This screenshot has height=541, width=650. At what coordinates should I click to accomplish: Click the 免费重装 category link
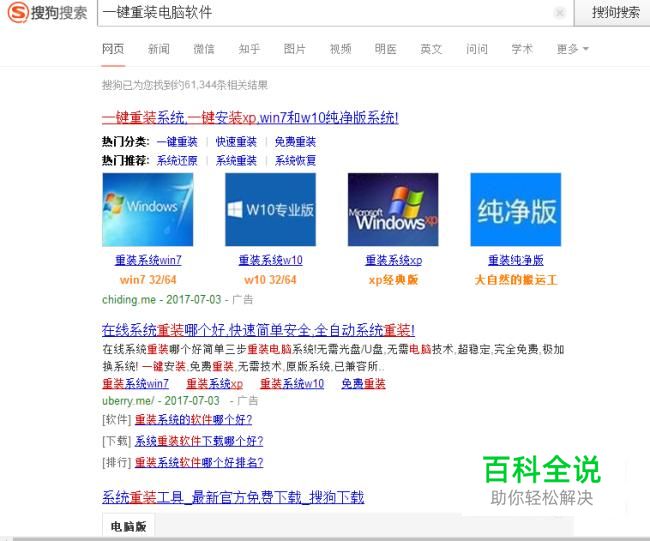[x=295, y=142]
